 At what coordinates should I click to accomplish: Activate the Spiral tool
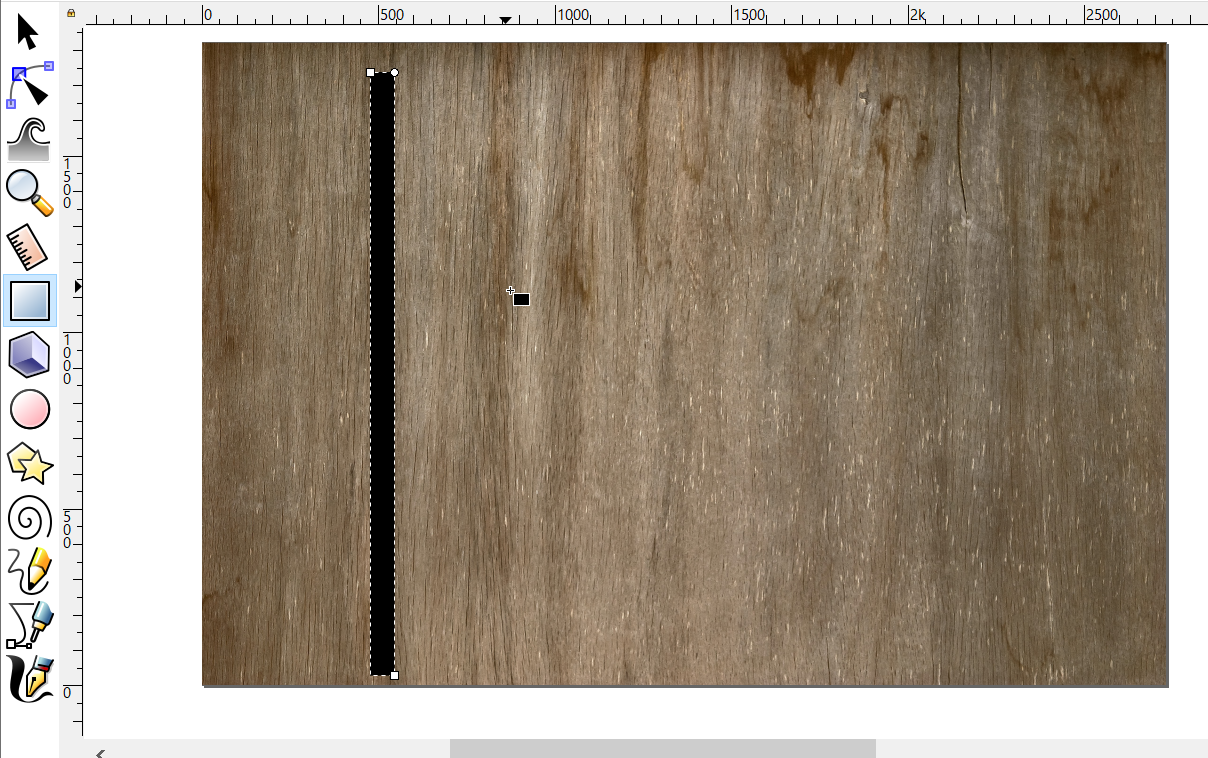tap(29, 517)
